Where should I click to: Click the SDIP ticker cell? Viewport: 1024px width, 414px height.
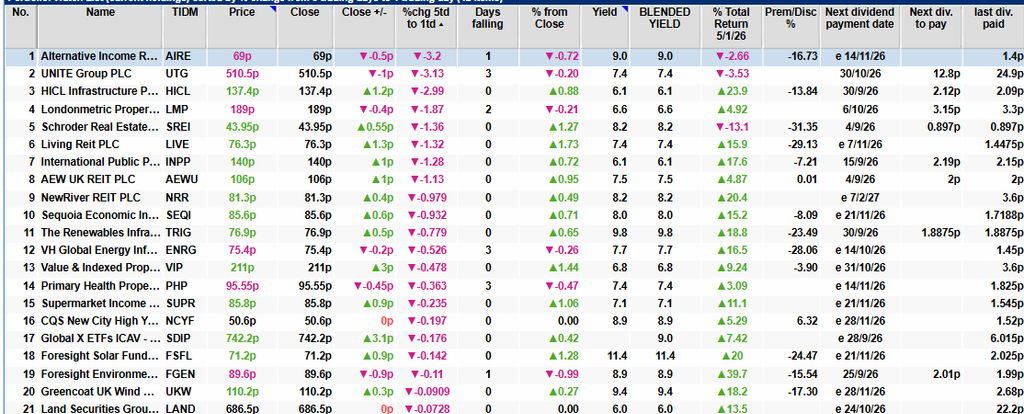click(178, 338)
